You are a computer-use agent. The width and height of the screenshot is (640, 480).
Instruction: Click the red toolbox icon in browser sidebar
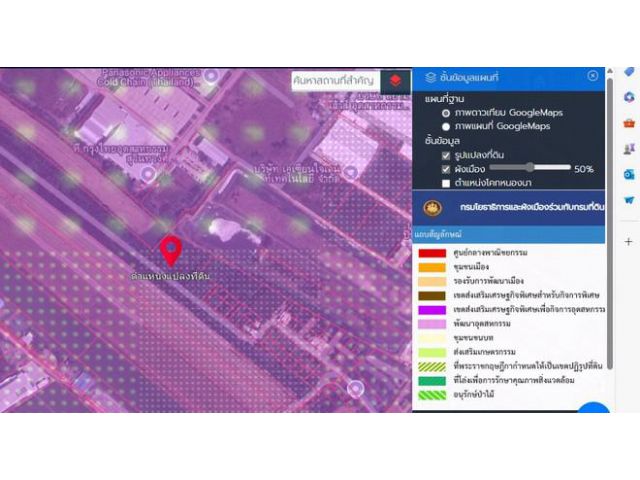click(629, 122)
